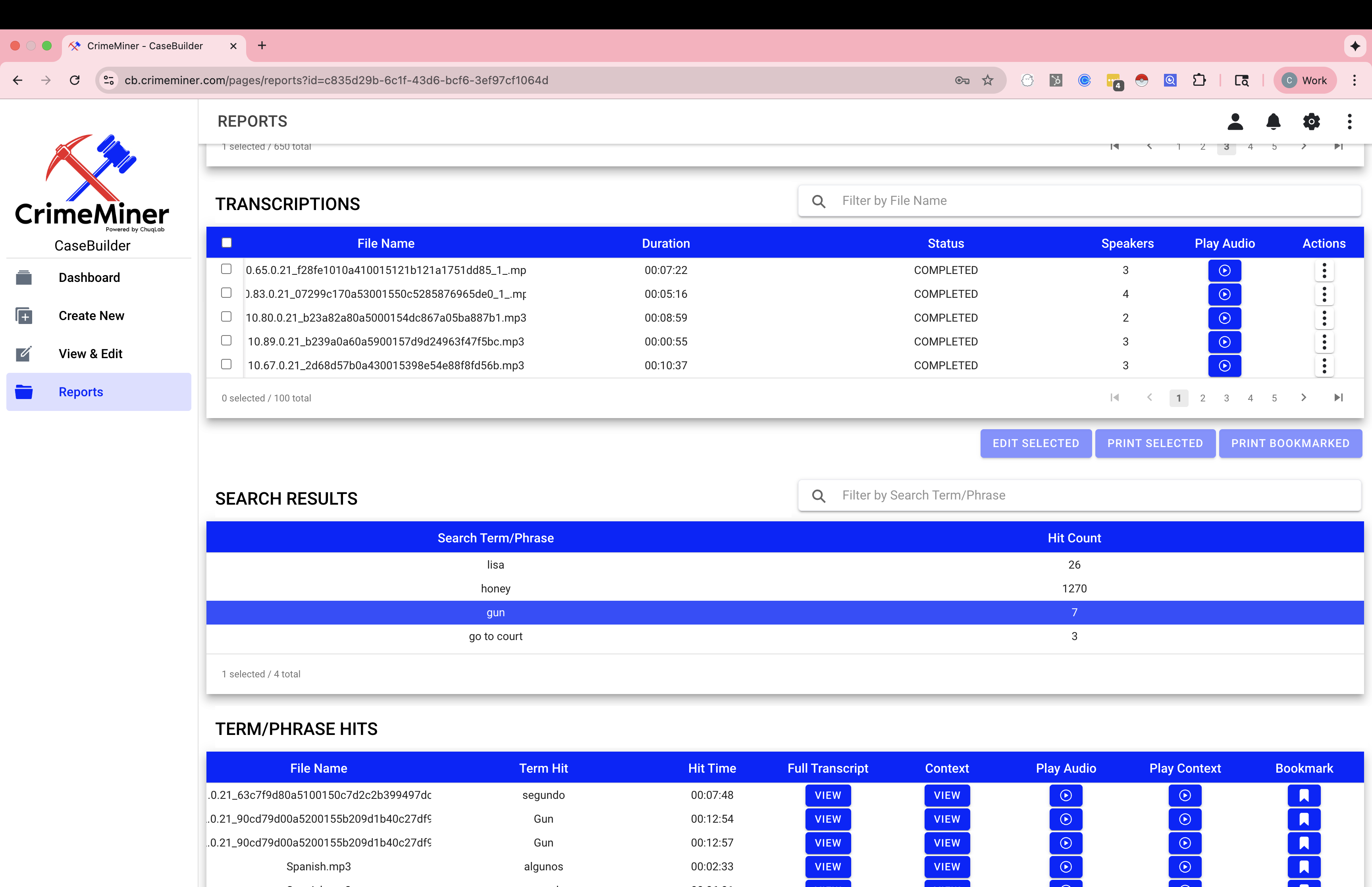This screenshot has height=887, width=1372.
Task: Go to the next Transcriptions page
Action: 1303,397
